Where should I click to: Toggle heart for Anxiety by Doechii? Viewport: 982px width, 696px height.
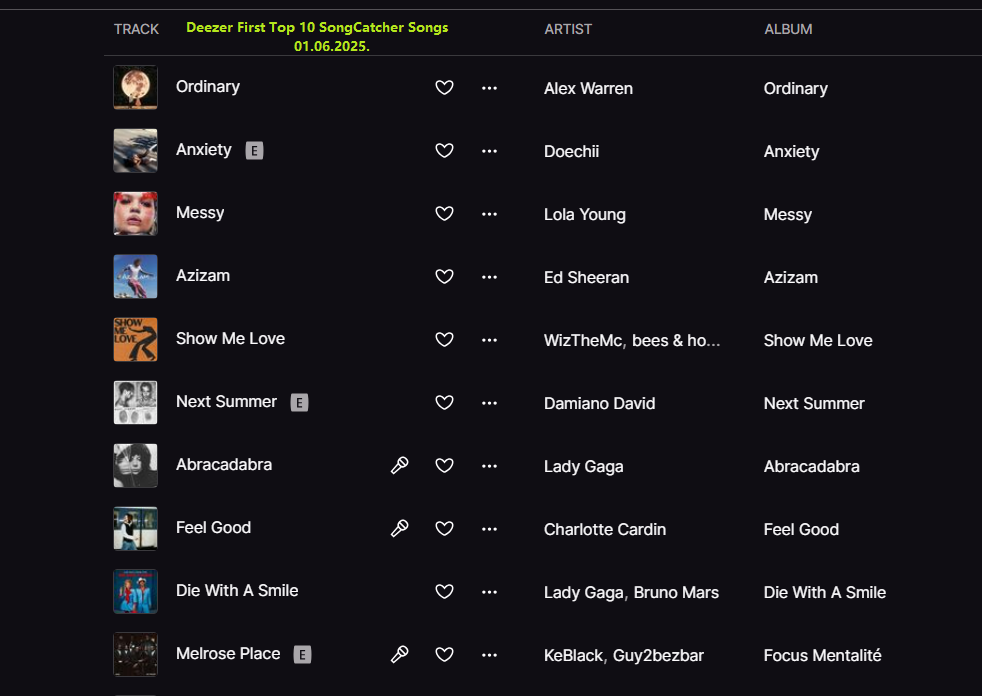[x=445, y=151]
